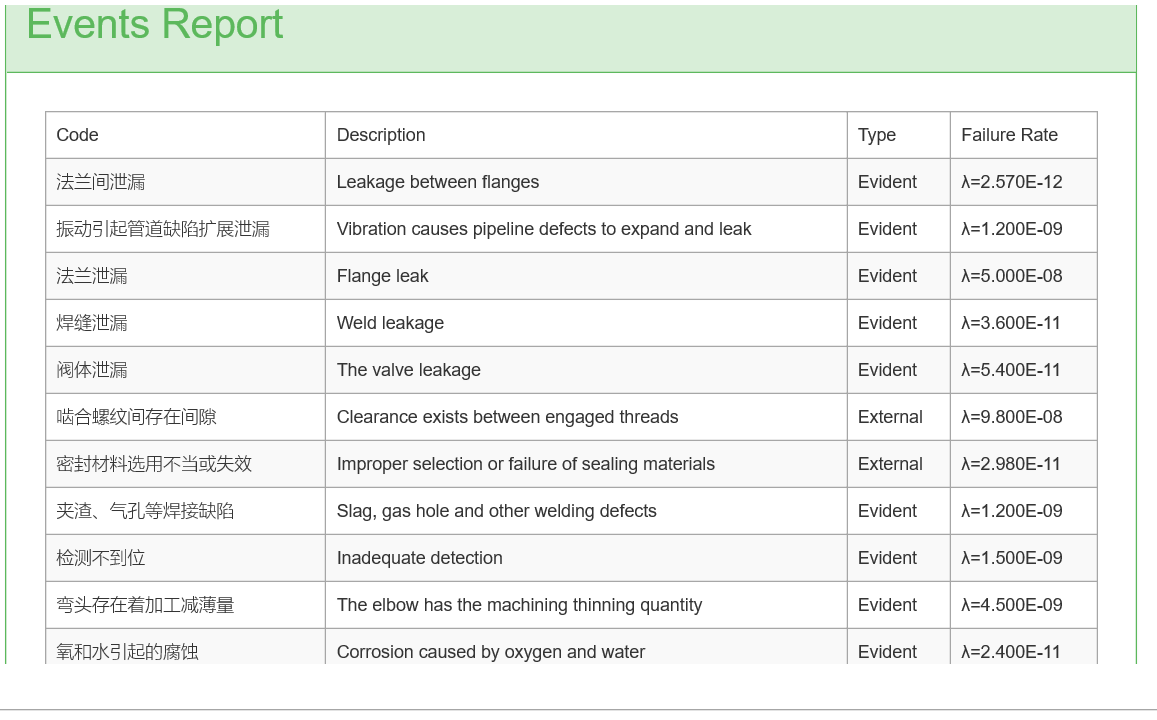Click the λ=5.000E-08 failure rate value
The image size is (1157, 720).
(1012, 276)
